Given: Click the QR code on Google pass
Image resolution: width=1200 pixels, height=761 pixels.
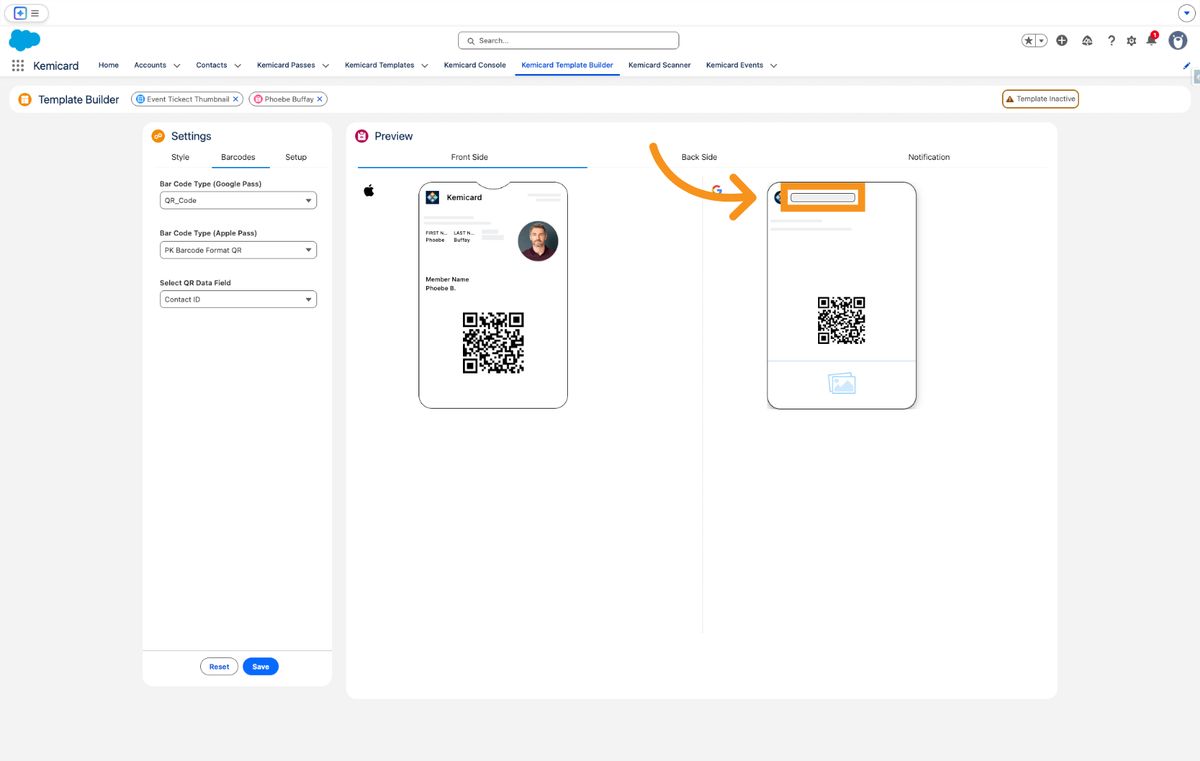Looking at the screenshot, I should pyautogui.click(x=841, y=320).
